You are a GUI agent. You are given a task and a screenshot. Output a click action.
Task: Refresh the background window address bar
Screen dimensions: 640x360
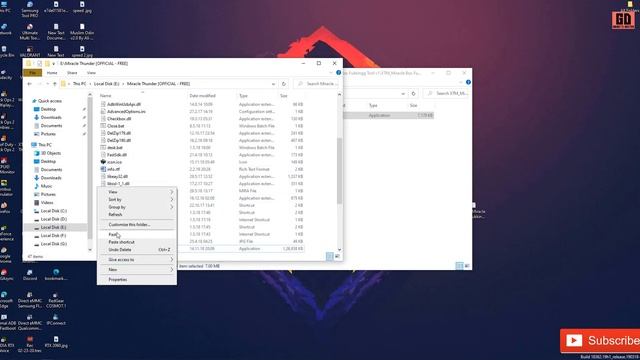tap(413, 93)
